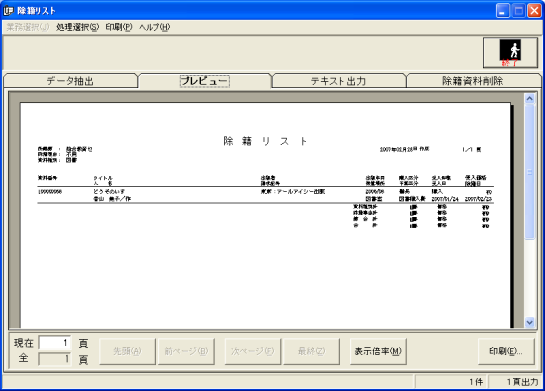Open the ヘルプ(H) menu

tap(155, 27)
